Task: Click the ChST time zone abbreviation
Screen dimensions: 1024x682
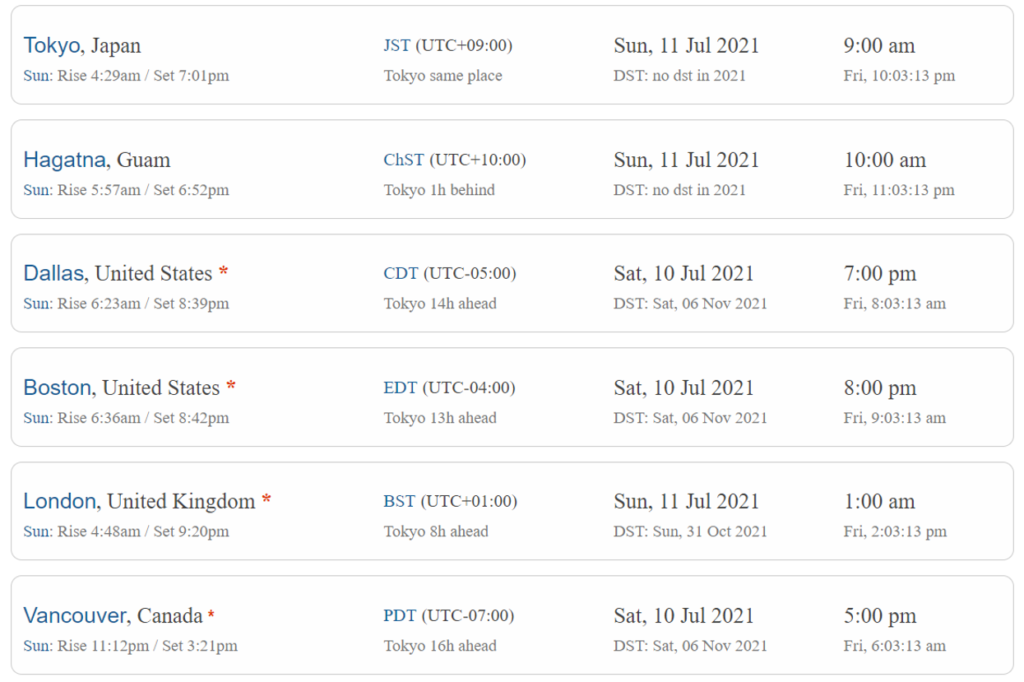Action: [x=404, y=159]
